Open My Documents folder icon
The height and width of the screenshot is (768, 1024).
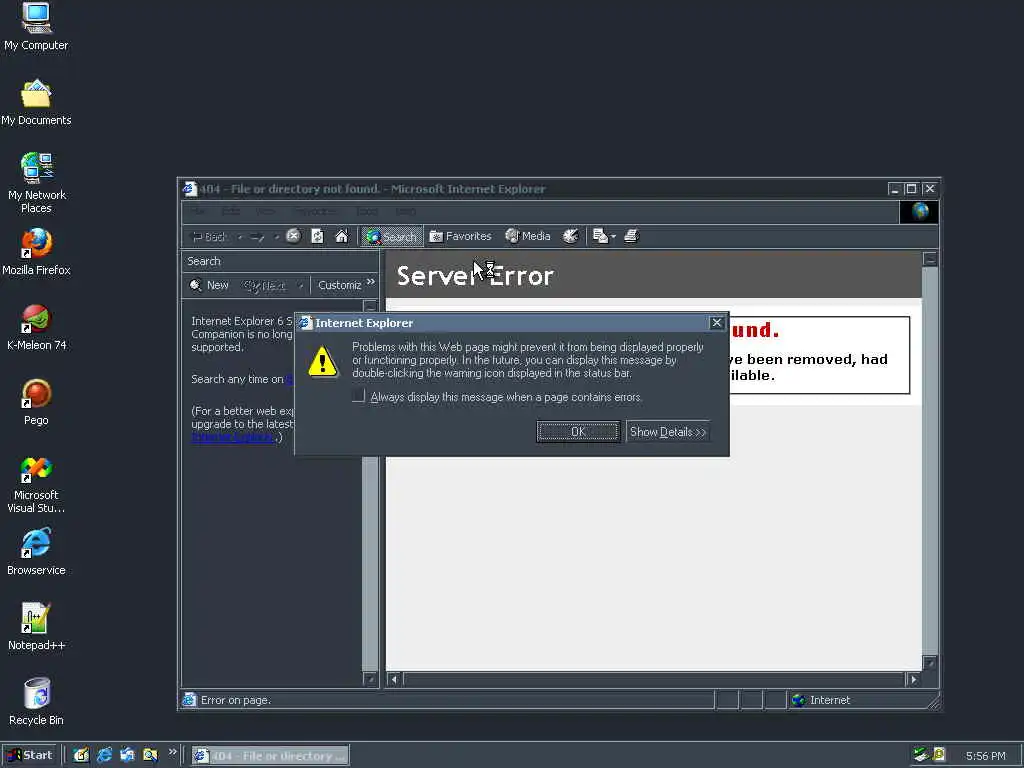pyautogui.click(x=36, y=103)
